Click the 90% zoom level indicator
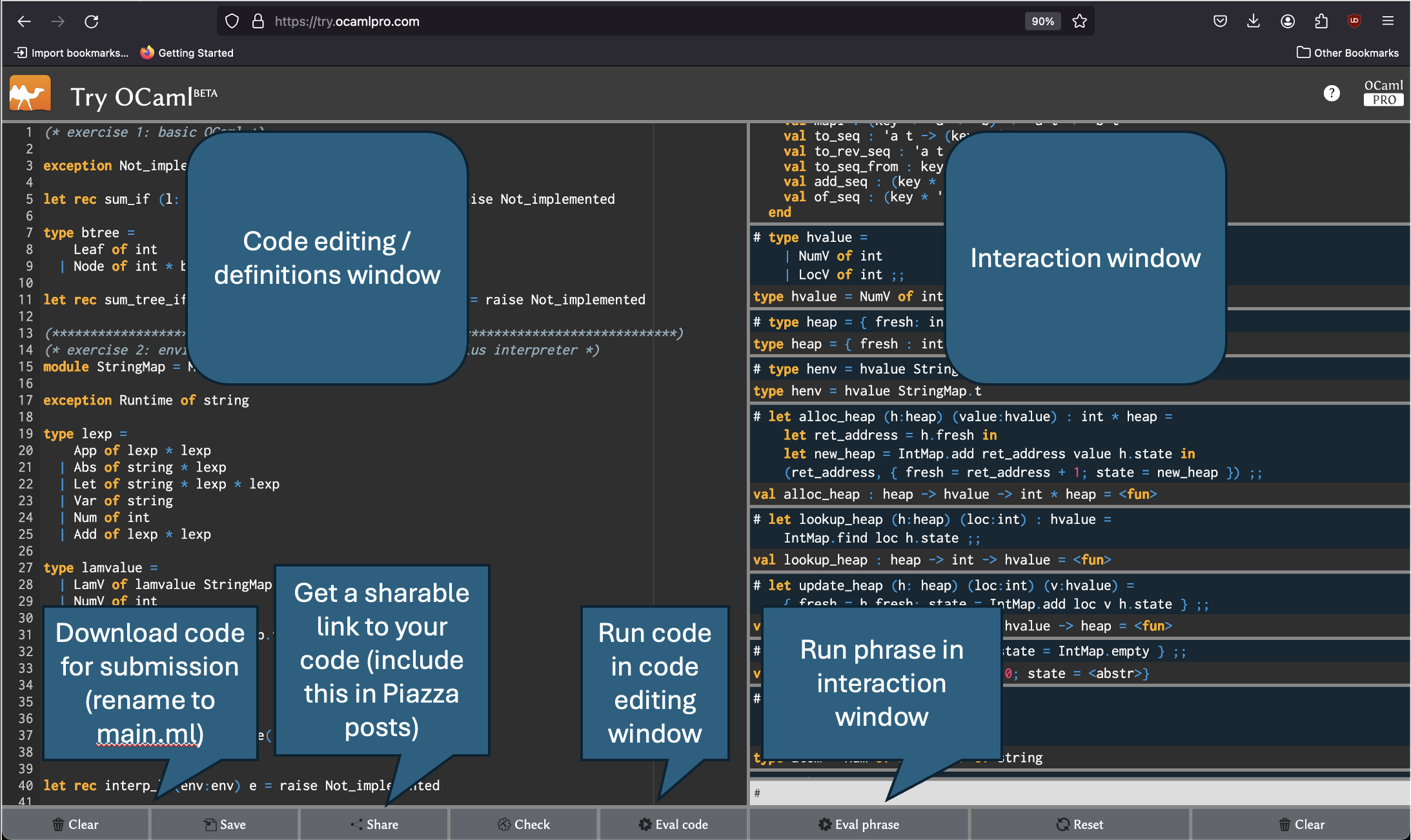The height and width of the screenshot is (840, 1411). coord(1042,21)
